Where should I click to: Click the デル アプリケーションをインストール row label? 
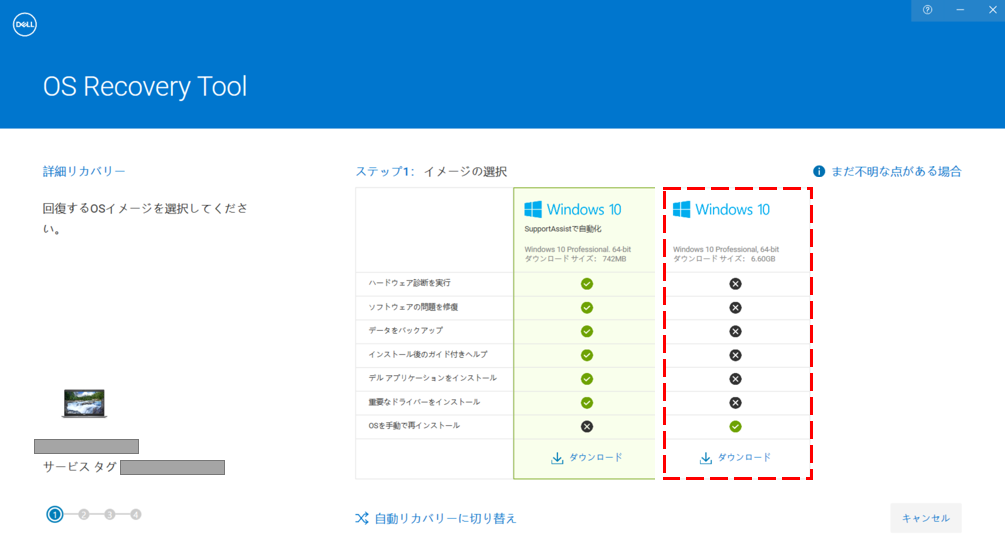433,378
